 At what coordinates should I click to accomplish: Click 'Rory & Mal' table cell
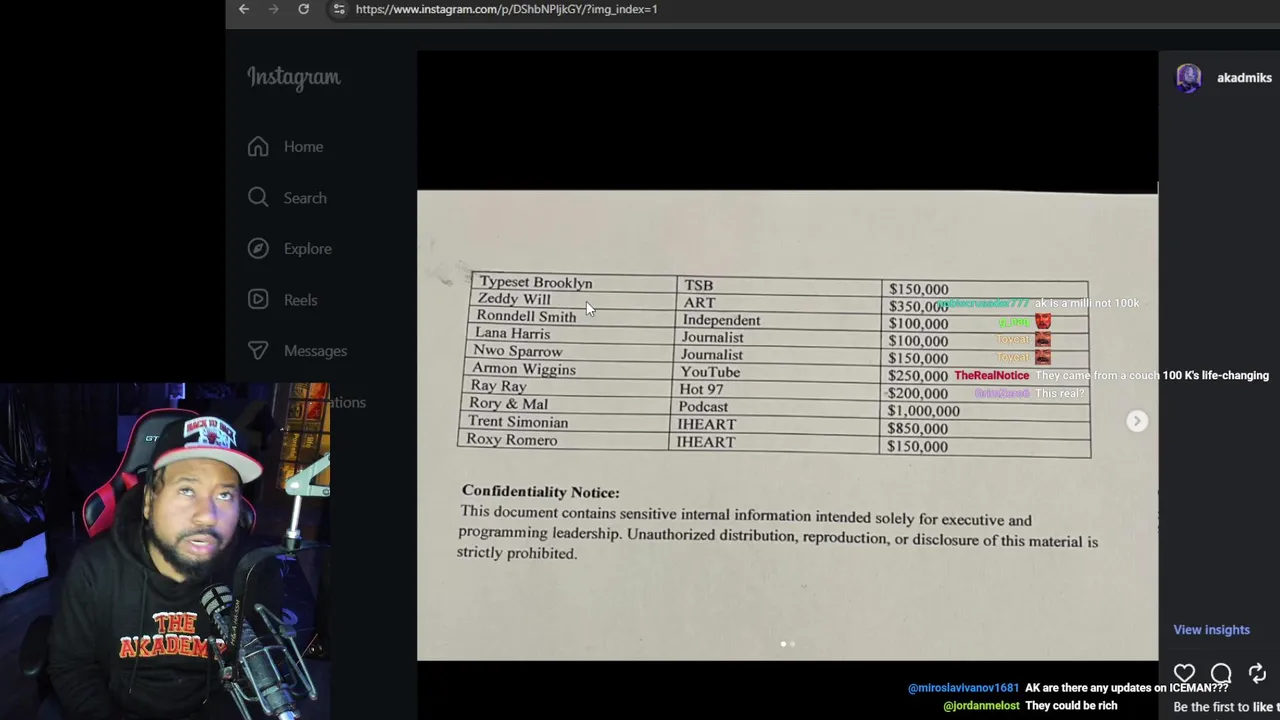[x=508, y=404]
